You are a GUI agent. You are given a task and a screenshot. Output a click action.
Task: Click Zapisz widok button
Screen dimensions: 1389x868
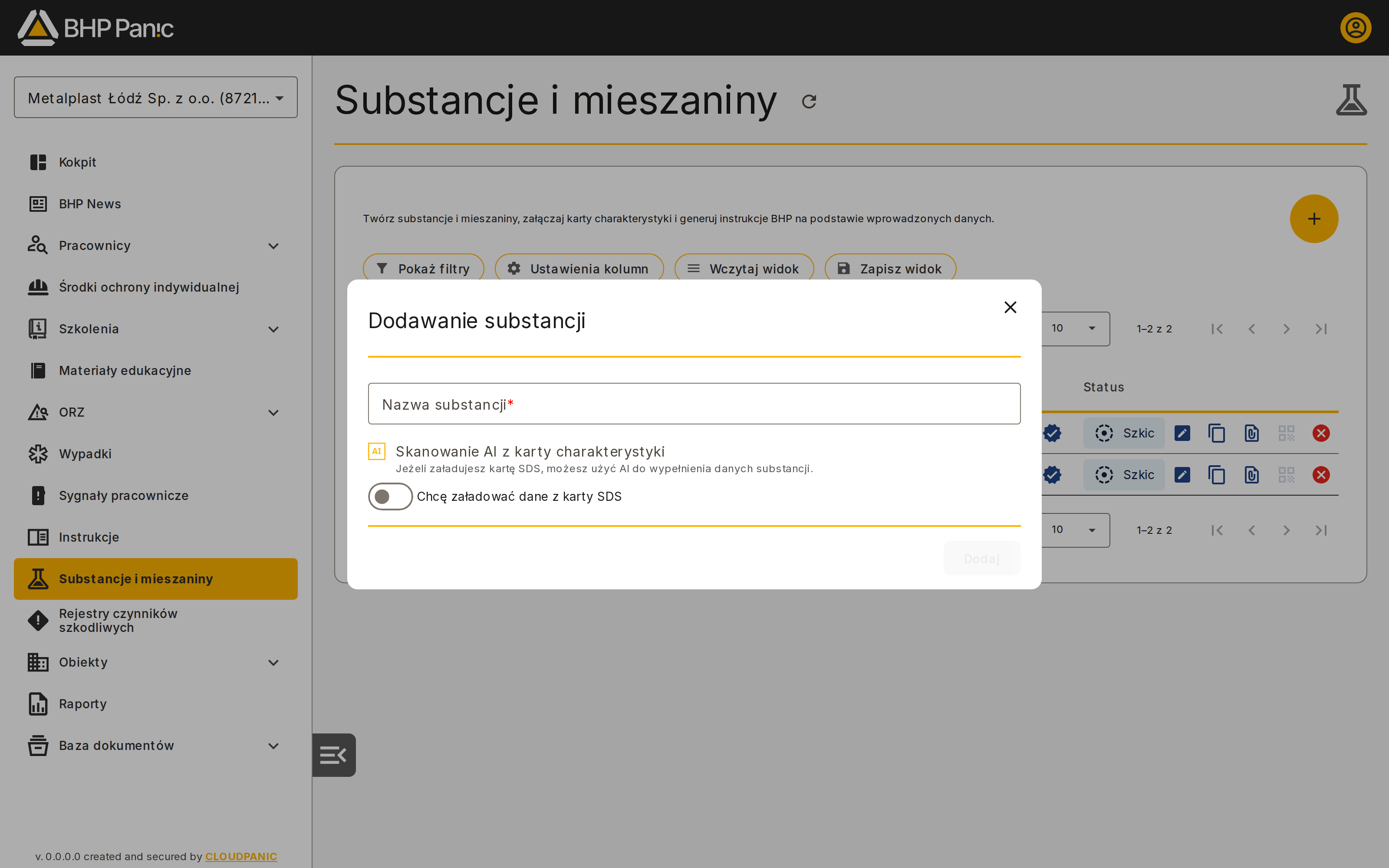tap(890, 268)
